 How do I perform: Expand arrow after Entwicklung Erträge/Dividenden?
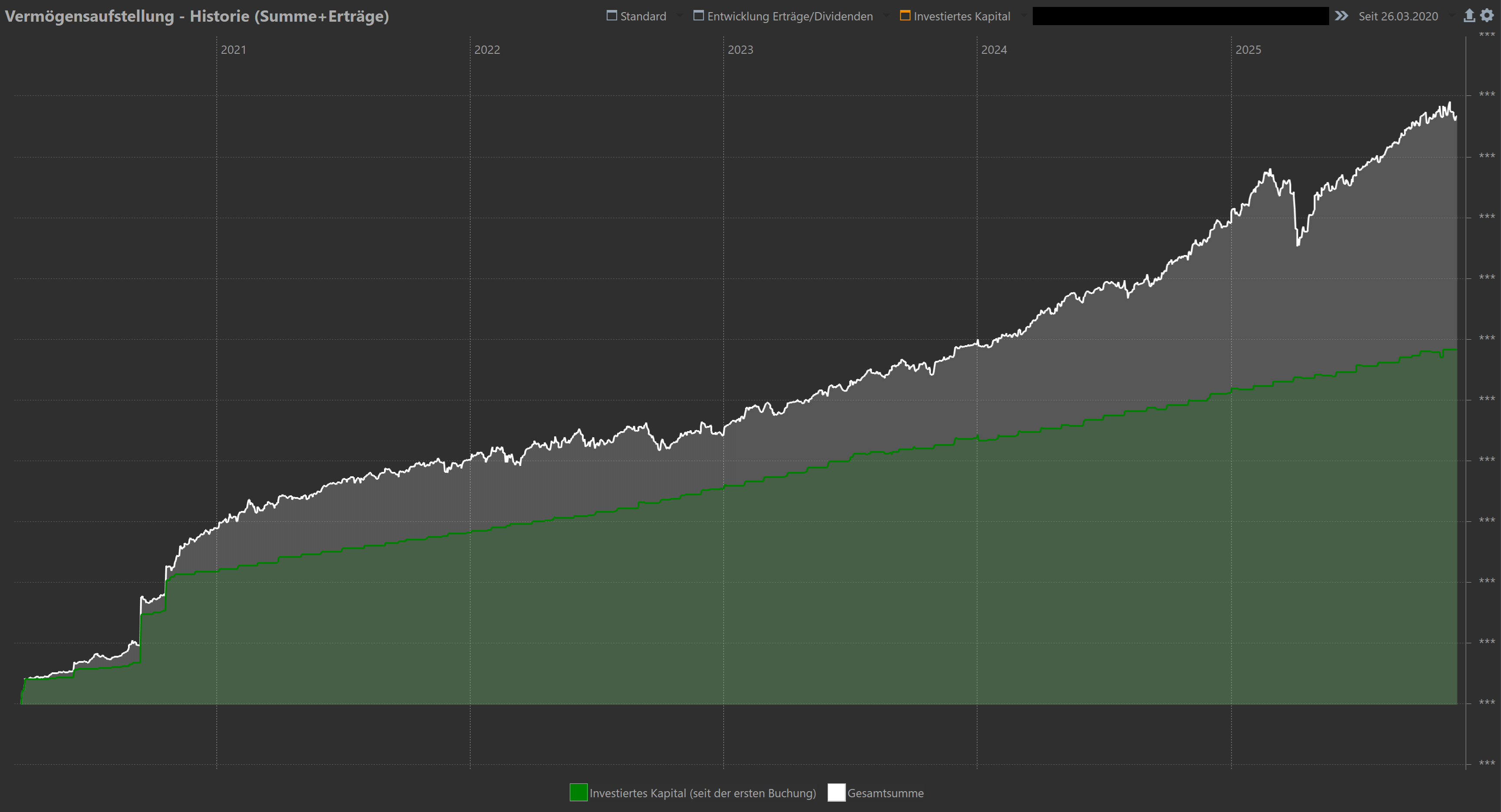click(886, 16)
